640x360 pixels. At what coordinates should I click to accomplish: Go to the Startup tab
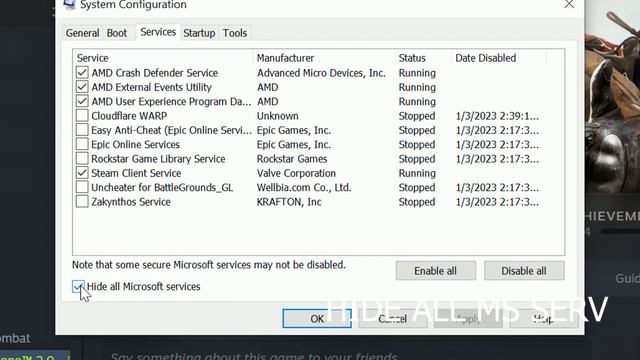click(x=199, y=33)
